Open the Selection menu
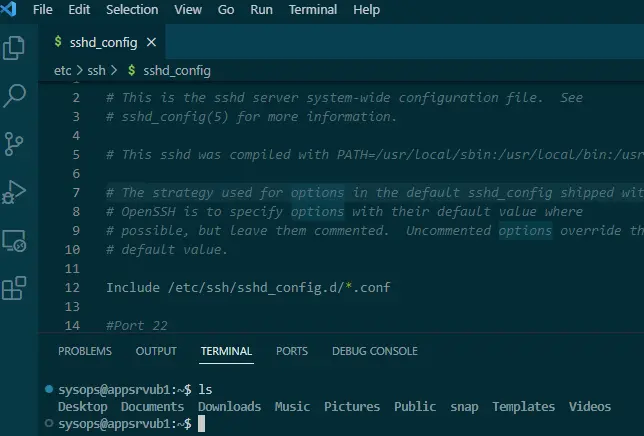Viewport: 644px width, 436px height. [132, 9]
